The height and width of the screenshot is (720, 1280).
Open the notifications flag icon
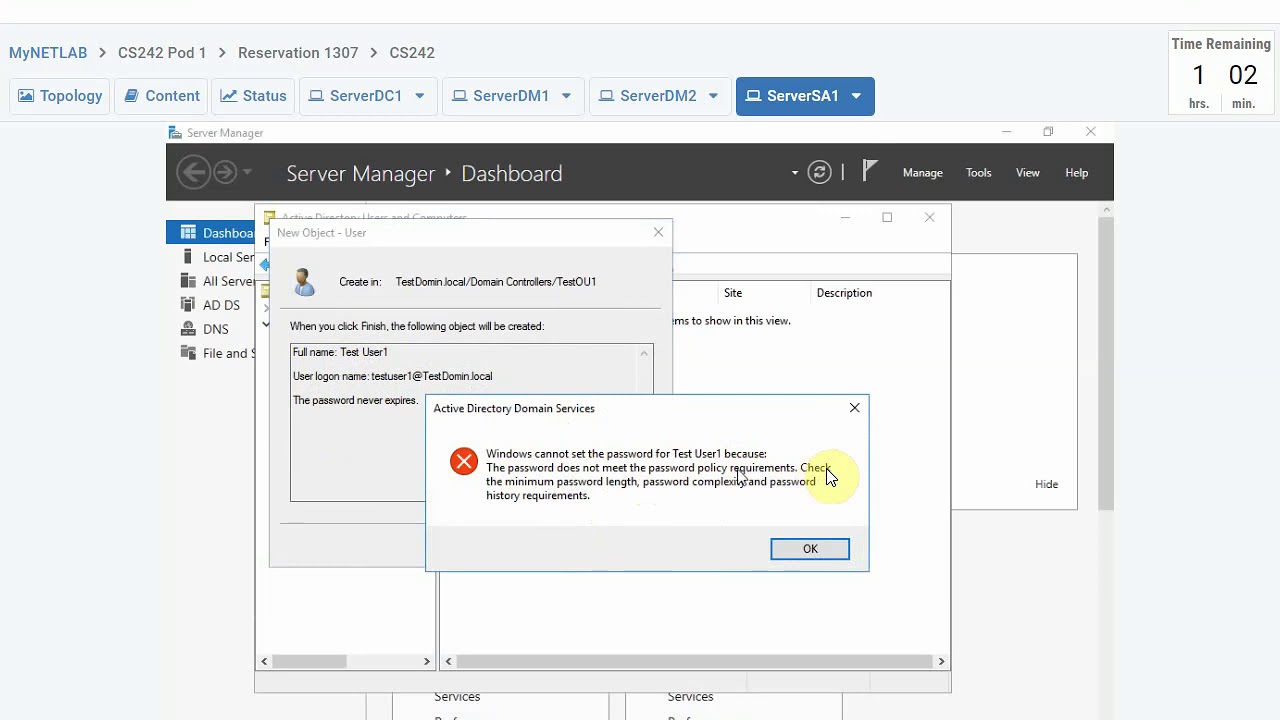[x=870, y=172]
